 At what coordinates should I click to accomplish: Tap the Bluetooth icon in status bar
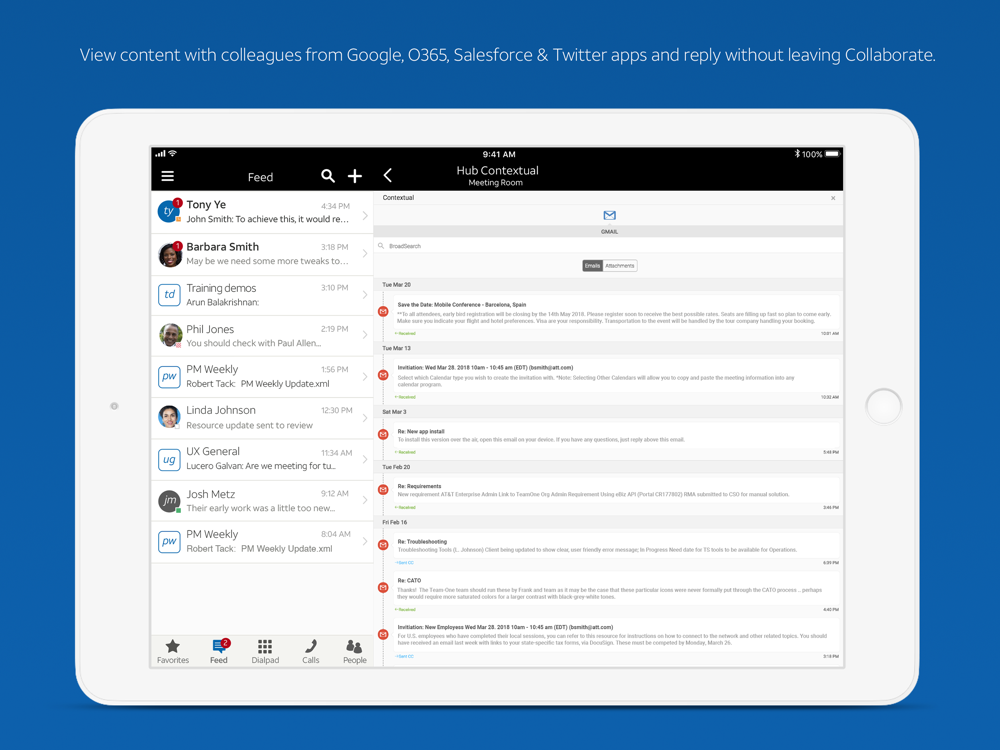click(797, 154)
